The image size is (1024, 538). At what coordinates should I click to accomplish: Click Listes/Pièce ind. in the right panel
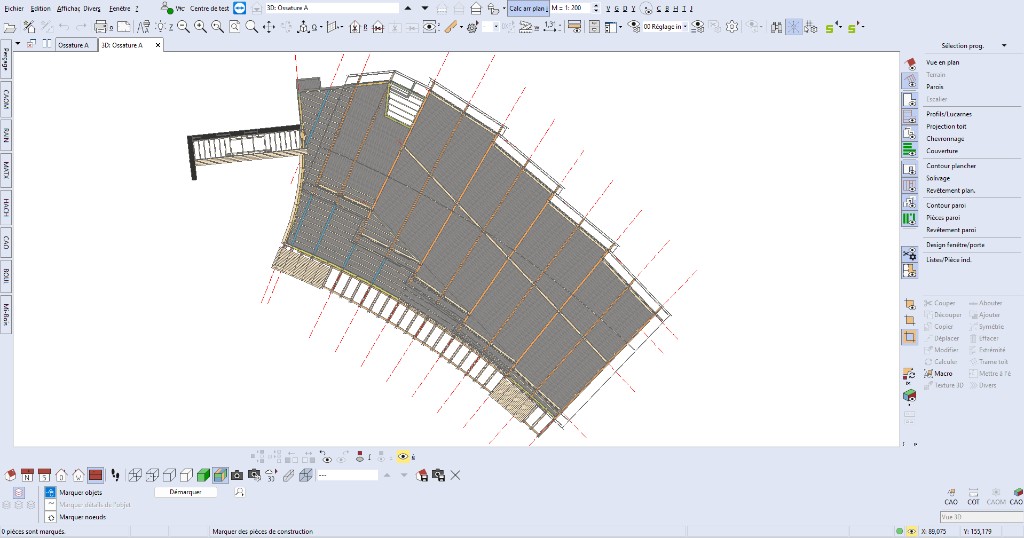[949, 260]
